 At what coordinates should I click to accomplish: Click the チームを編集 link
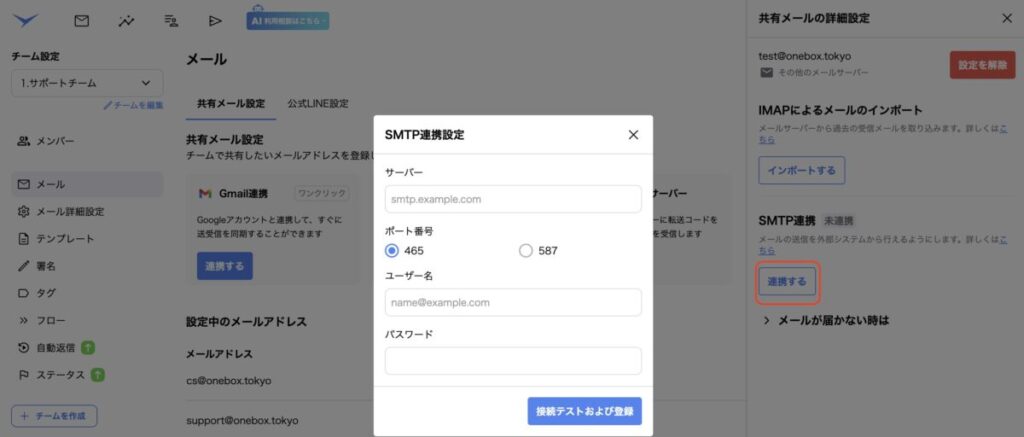(x=133, y=106)
